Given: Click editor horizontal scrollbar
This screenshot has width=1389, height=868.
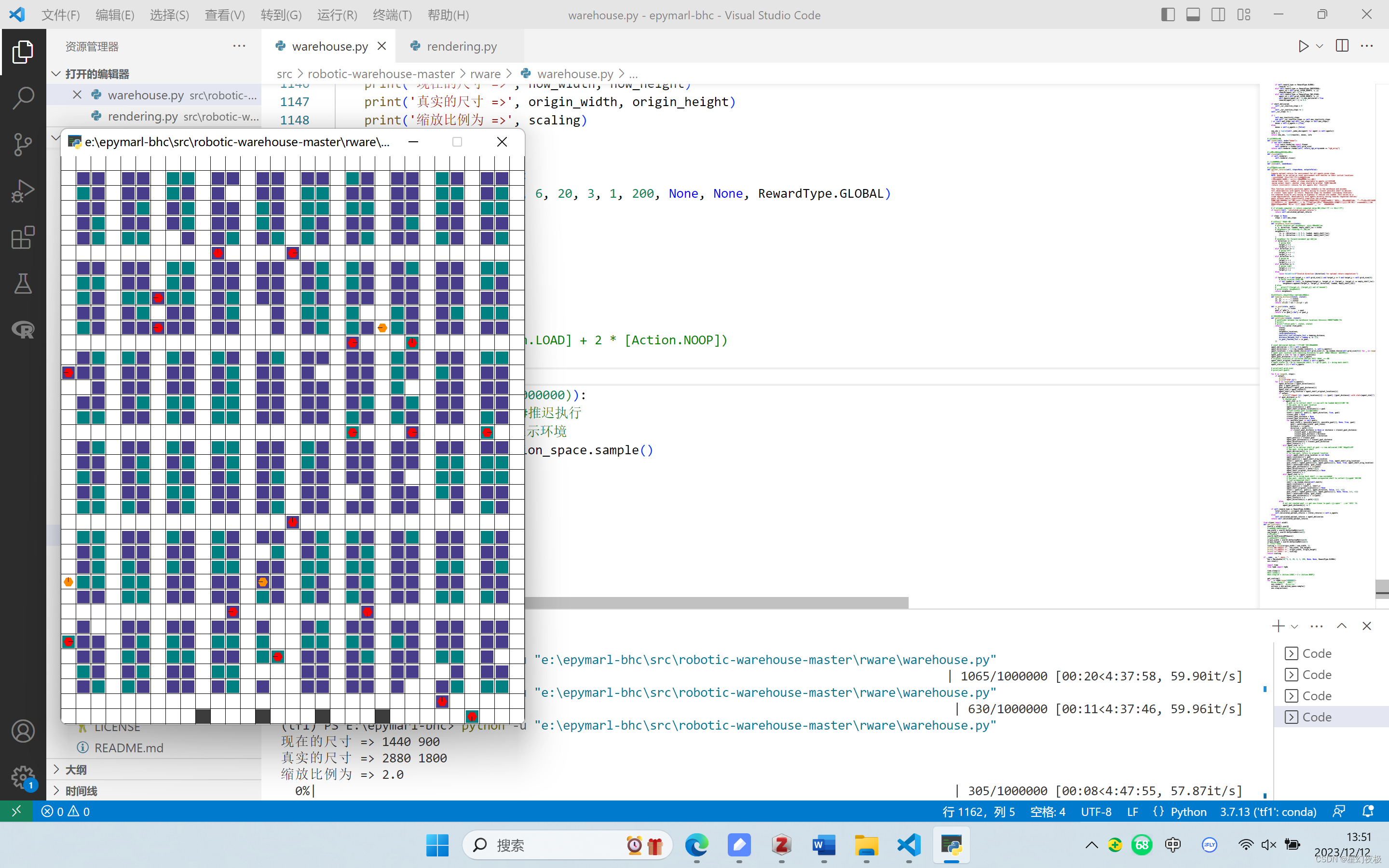Looking at the screenshot, I should 716,602.
